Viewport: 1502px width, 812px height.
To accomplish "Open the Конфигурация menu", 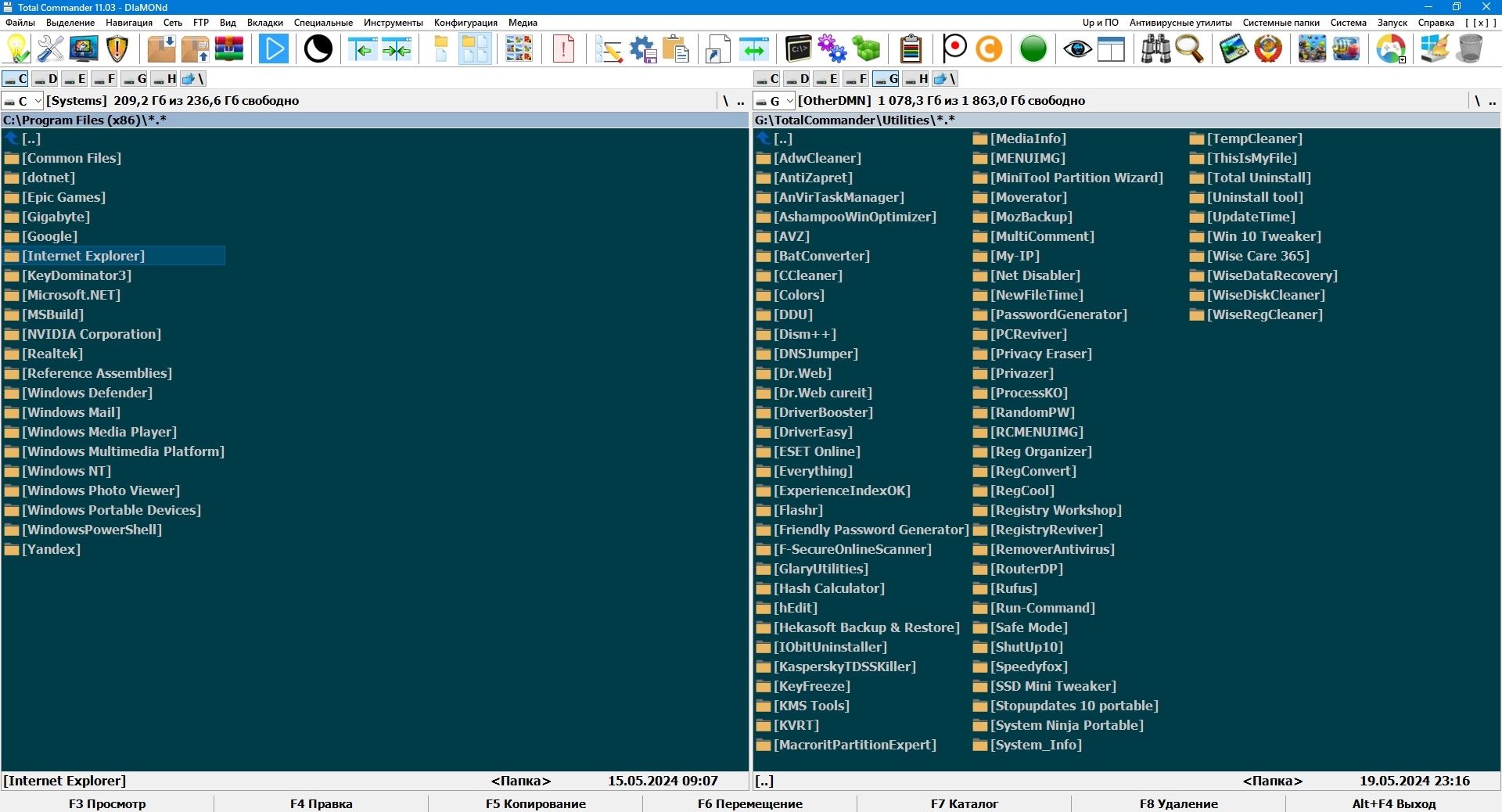I will pos(465,23).
